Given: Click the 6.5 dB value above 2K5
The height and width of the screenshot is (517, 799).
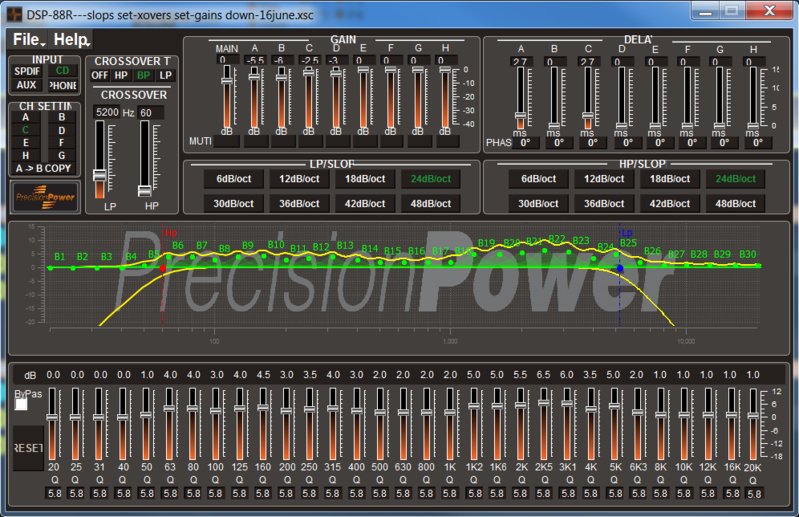Looking at the screenshot, I should (543, 375).
